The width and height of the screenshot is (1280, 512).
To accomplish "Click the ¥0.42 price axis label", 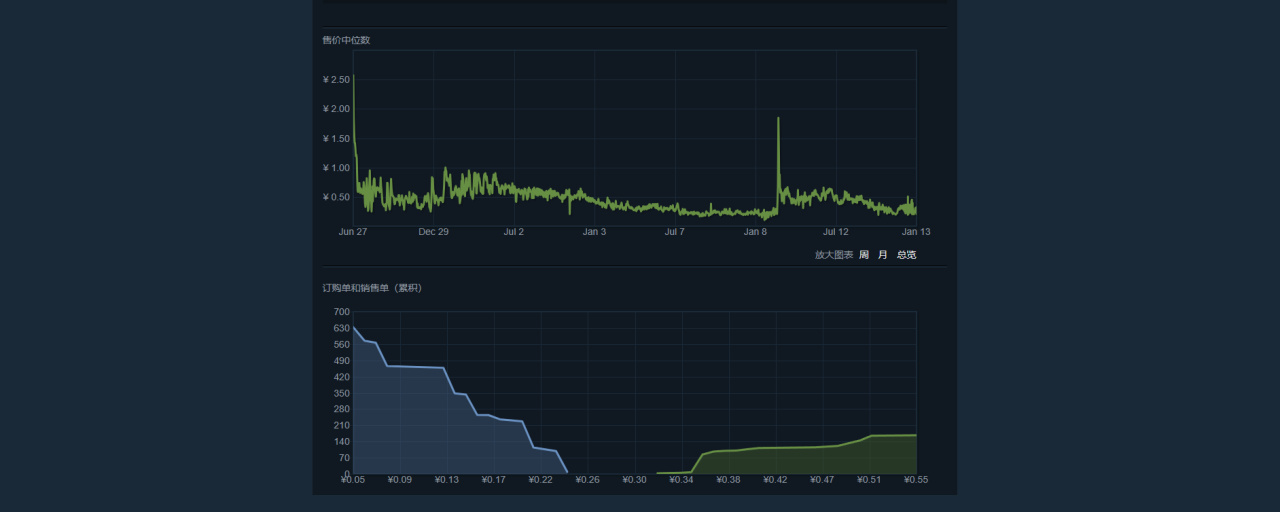I will (x=775, y=480).
